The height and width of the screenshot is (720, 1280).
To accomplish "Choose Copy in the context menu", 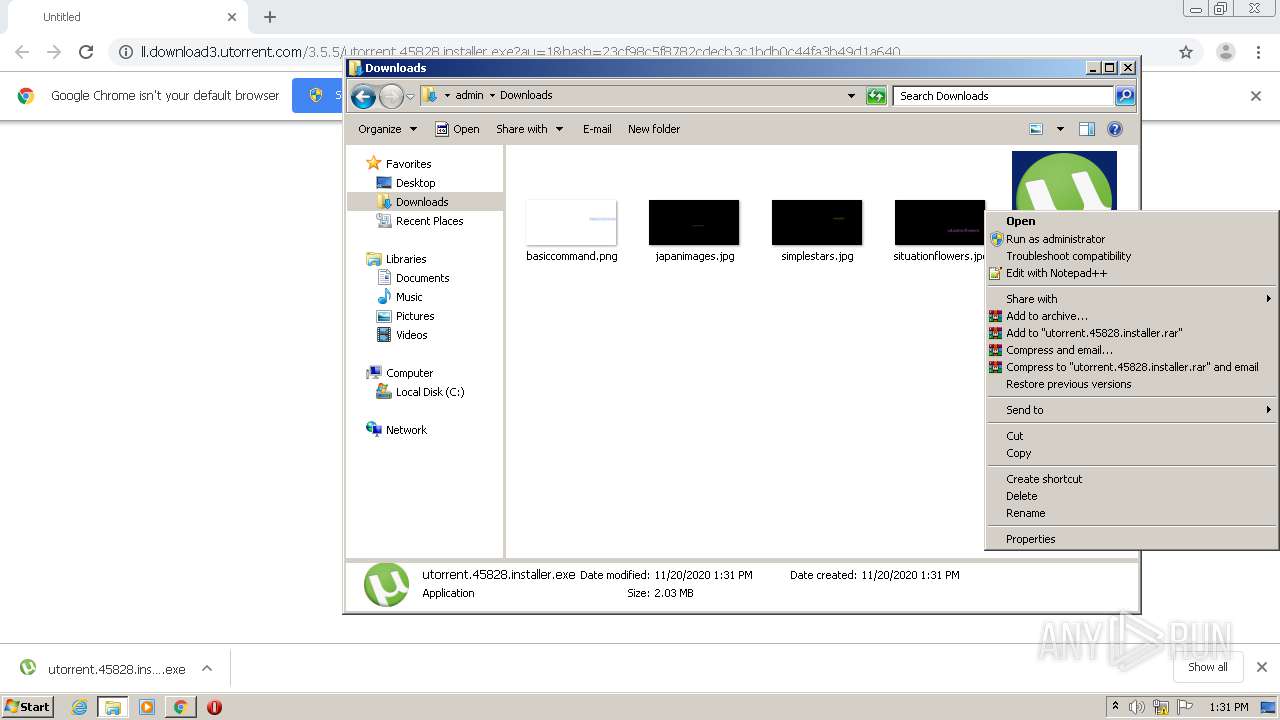I will click(x=1131, y=453).
